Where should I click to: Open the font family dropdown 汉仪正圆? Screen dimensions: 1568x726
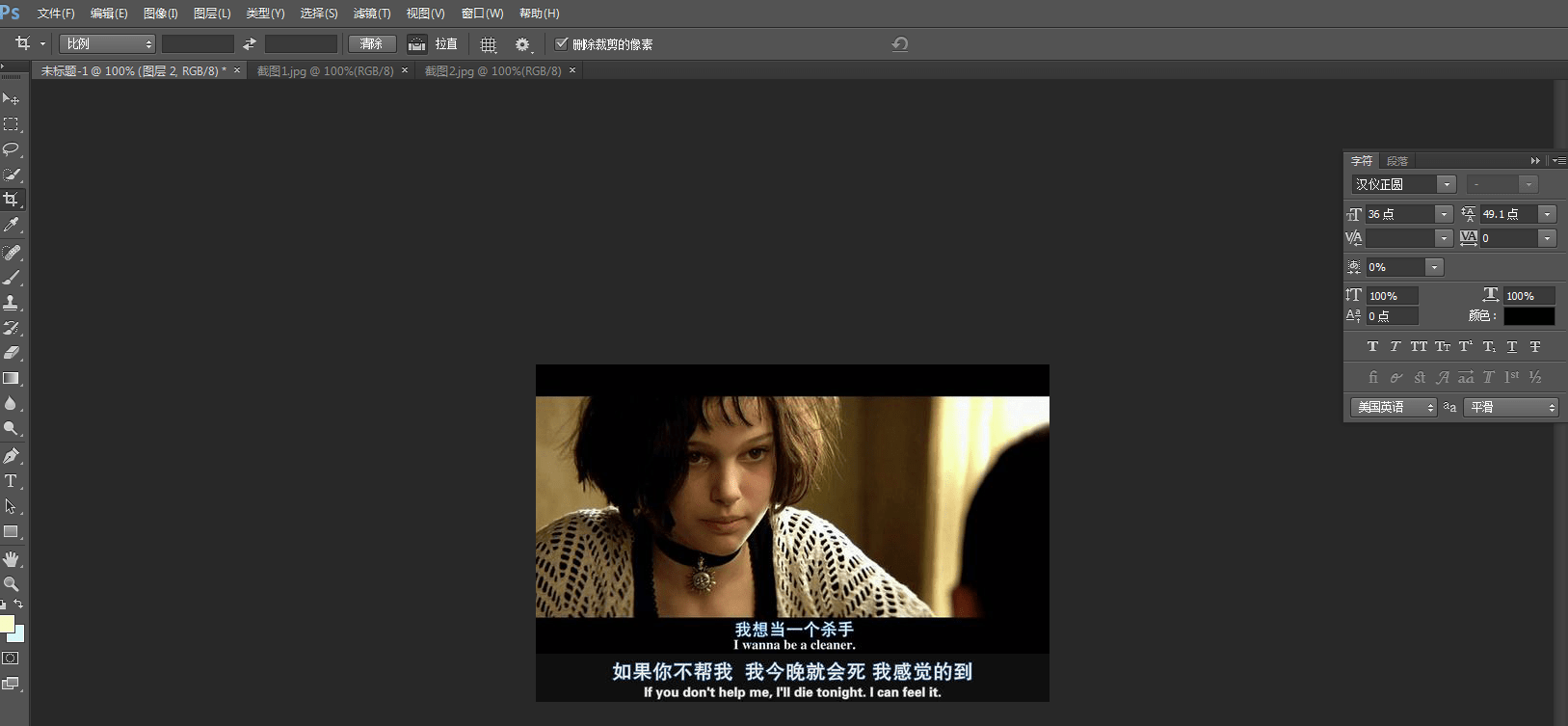(x=1446, y=184)
